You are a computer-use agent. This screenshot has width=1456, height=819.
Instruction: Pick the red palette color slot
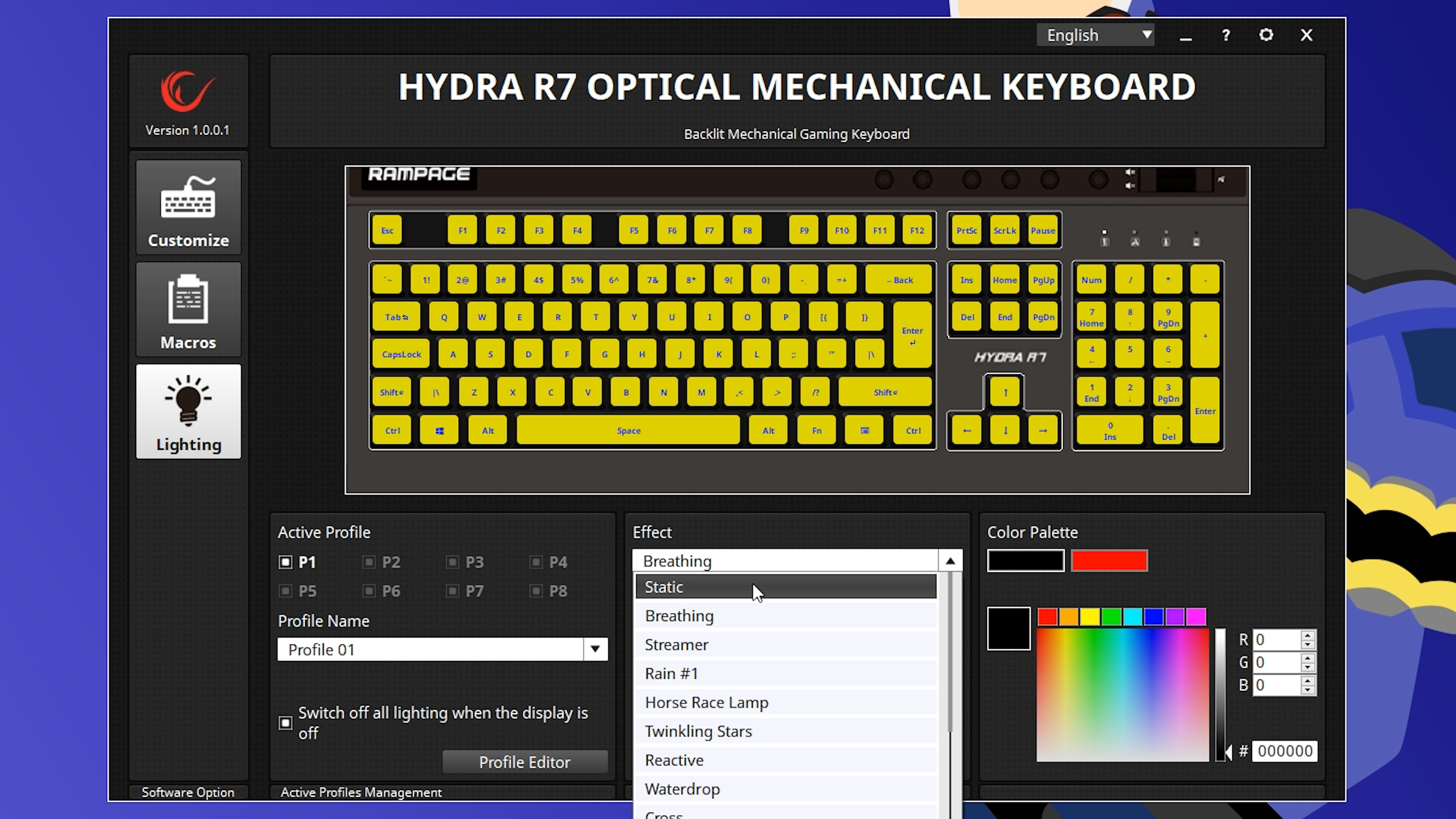[1109, 561]
